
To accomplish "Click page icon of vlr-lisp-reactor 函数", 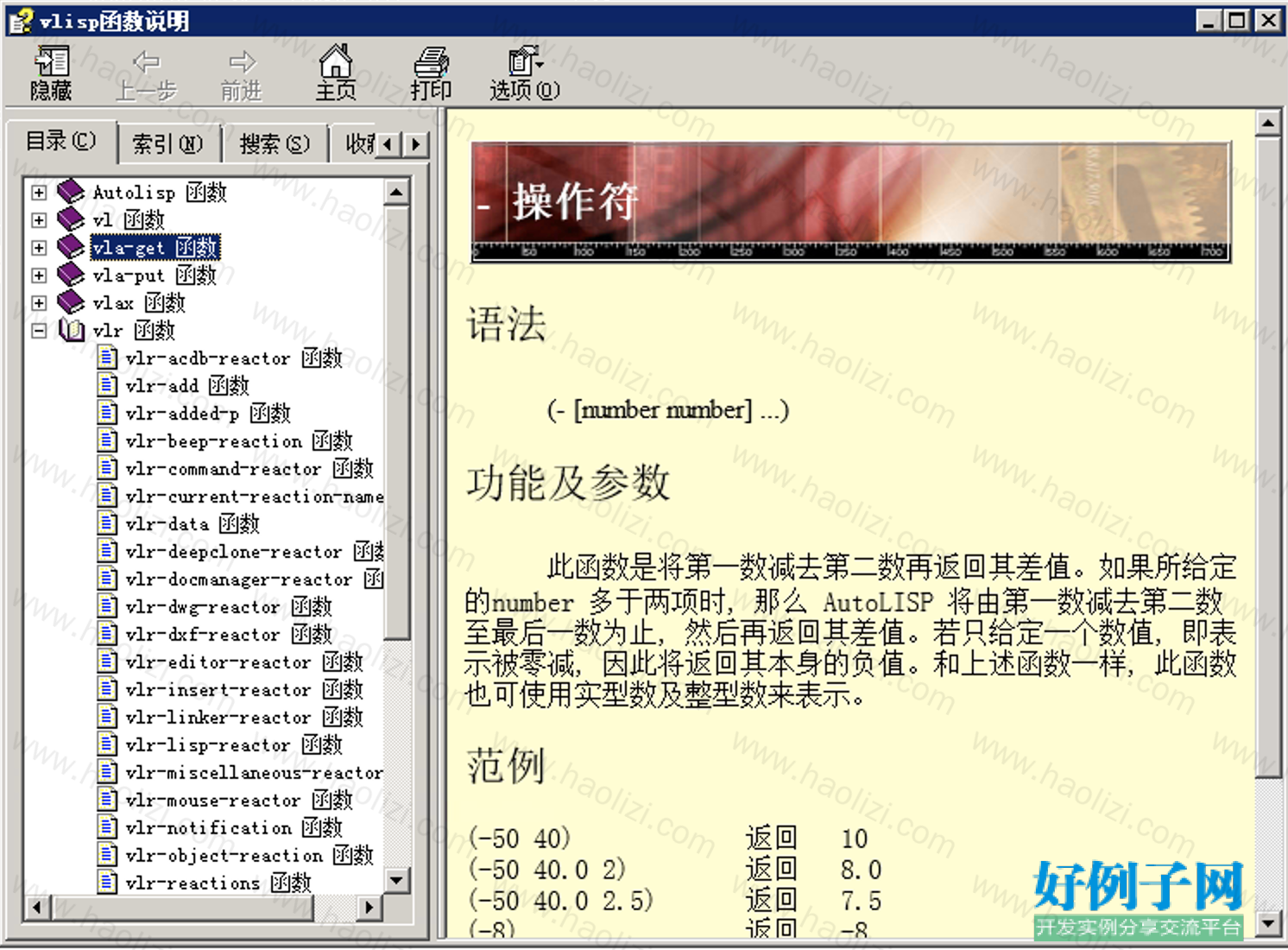I will 107,744.
